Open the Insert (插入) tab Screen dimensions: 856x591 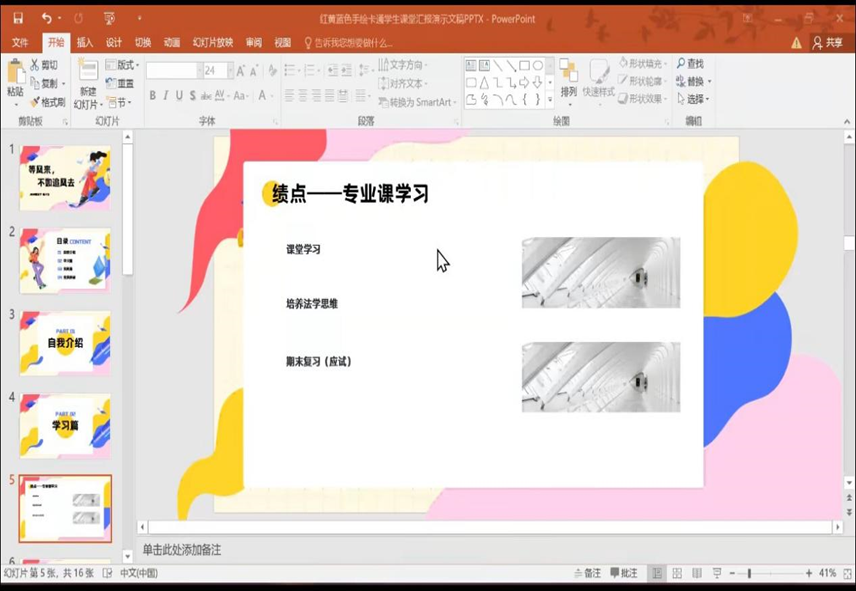pos(85,43)
